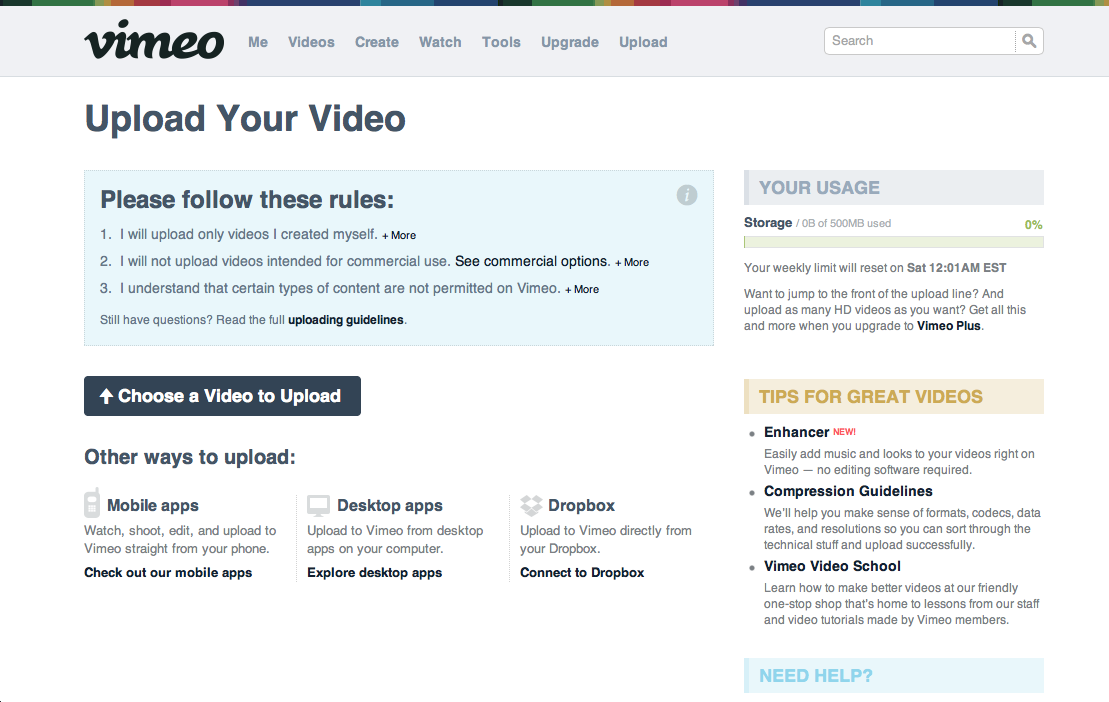Click the Mobile apps heading
Image resolution: width=1109 pixels, height=702 pixels.
[x=153, y=506]
